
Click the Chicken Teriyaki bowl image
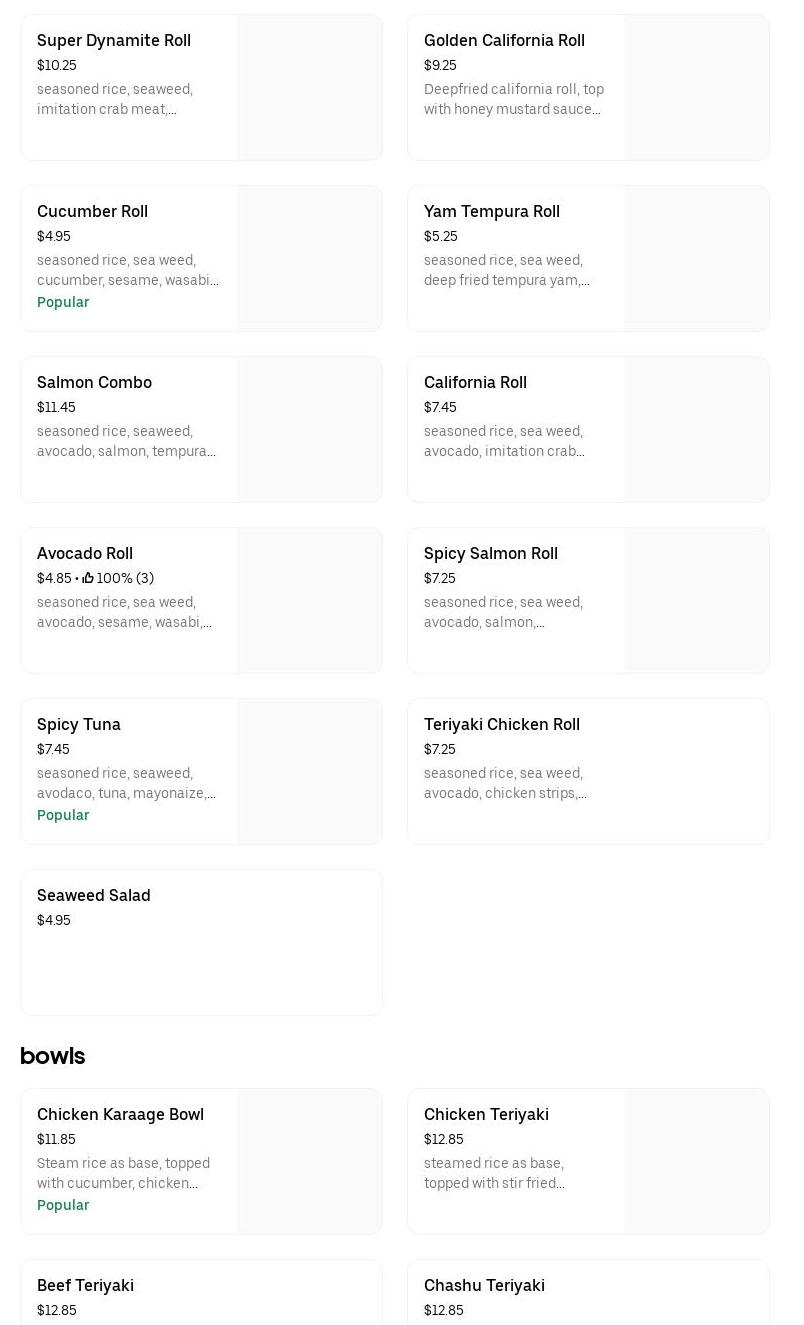pos(697,1161)
